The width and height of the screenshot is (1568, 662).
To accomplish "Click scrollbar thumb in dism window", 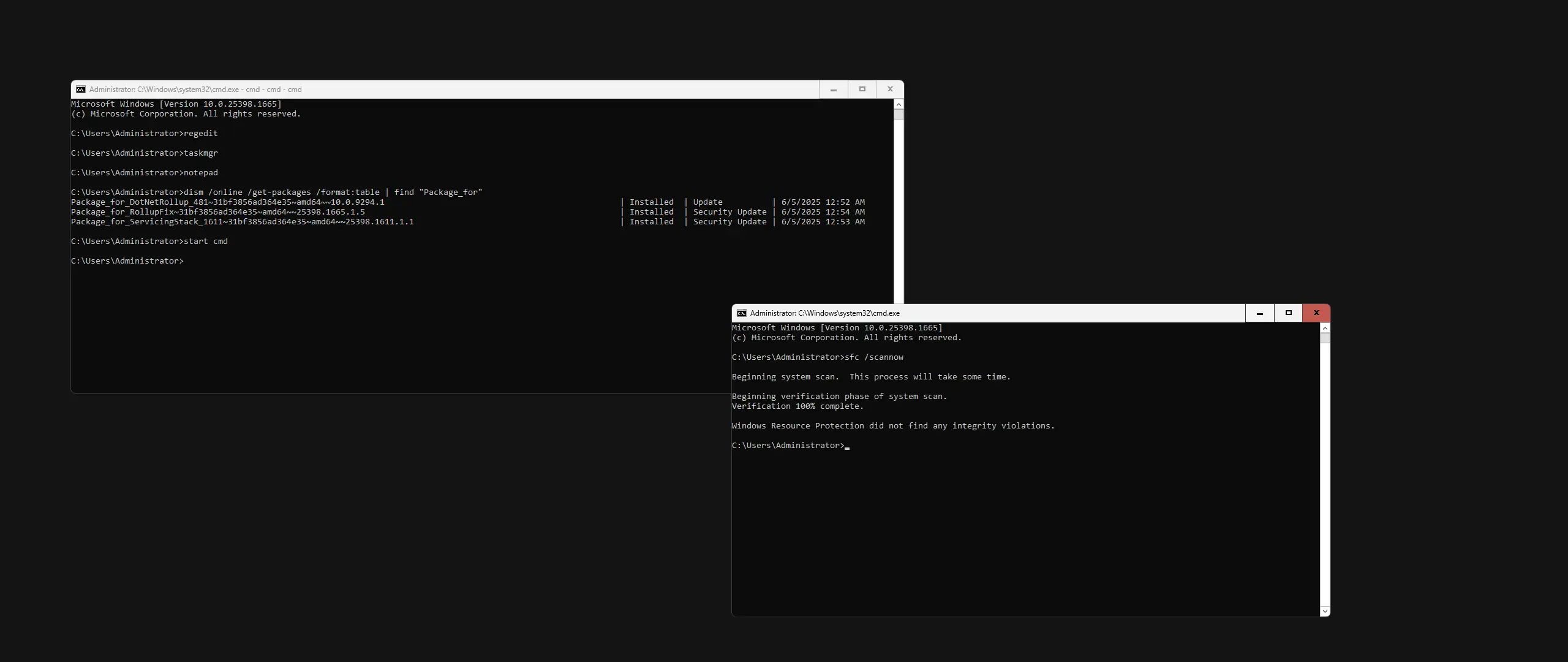I will click(899, 115).
